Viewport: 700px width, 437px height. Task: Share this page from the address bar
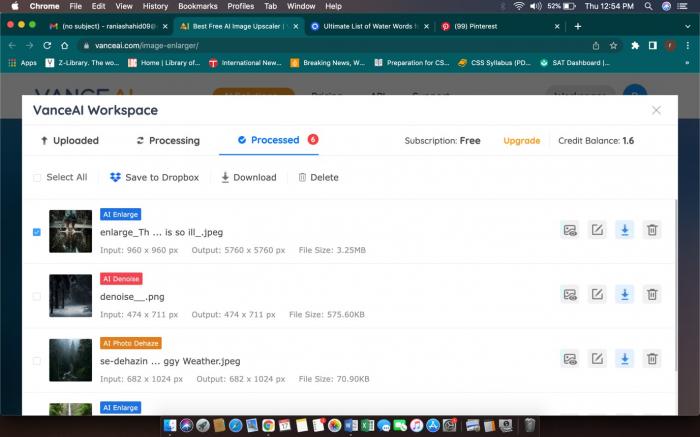(x=596, y=46)
